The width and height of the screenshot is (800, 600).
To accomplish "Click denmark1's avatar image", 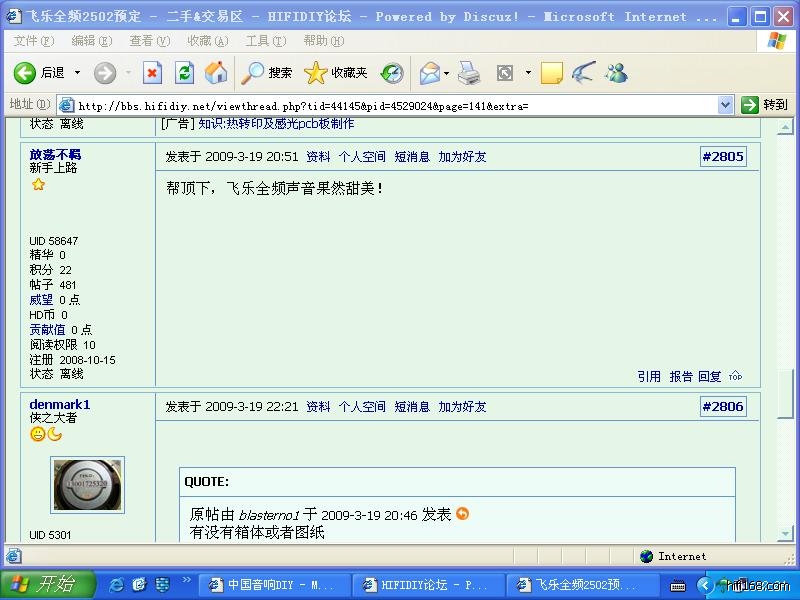I will [87, 485].
